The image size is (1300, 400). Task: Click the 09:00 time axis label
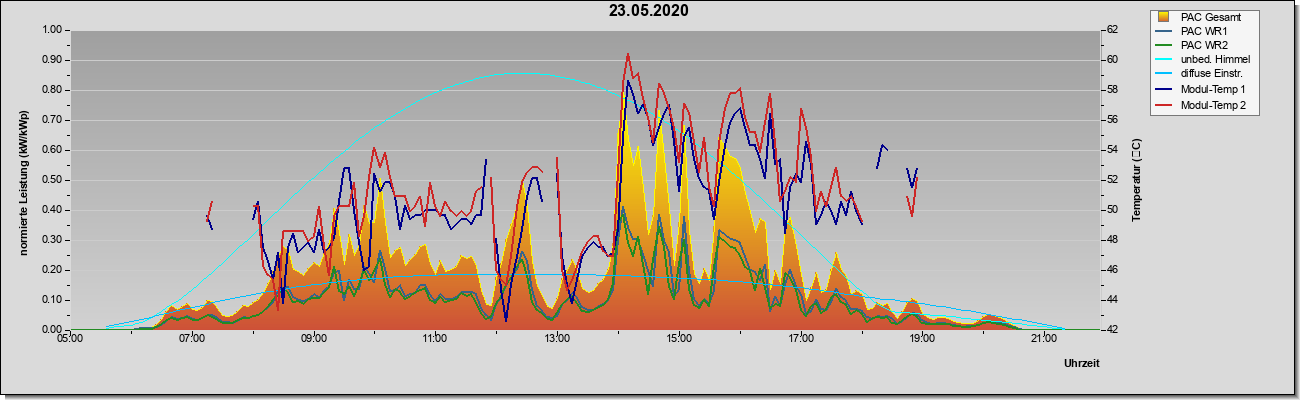pyautogui.click(x=313, y=340)
